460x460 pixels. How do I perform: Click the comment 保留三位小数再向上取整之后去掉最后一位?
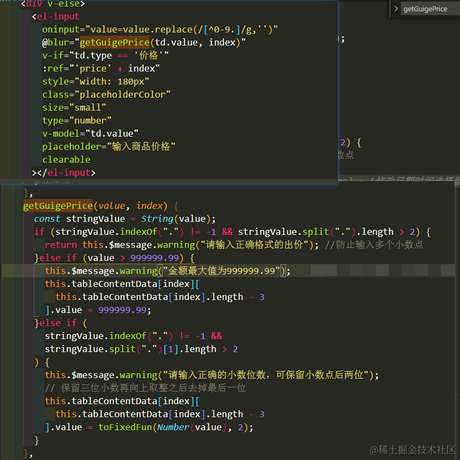point(146,388)
